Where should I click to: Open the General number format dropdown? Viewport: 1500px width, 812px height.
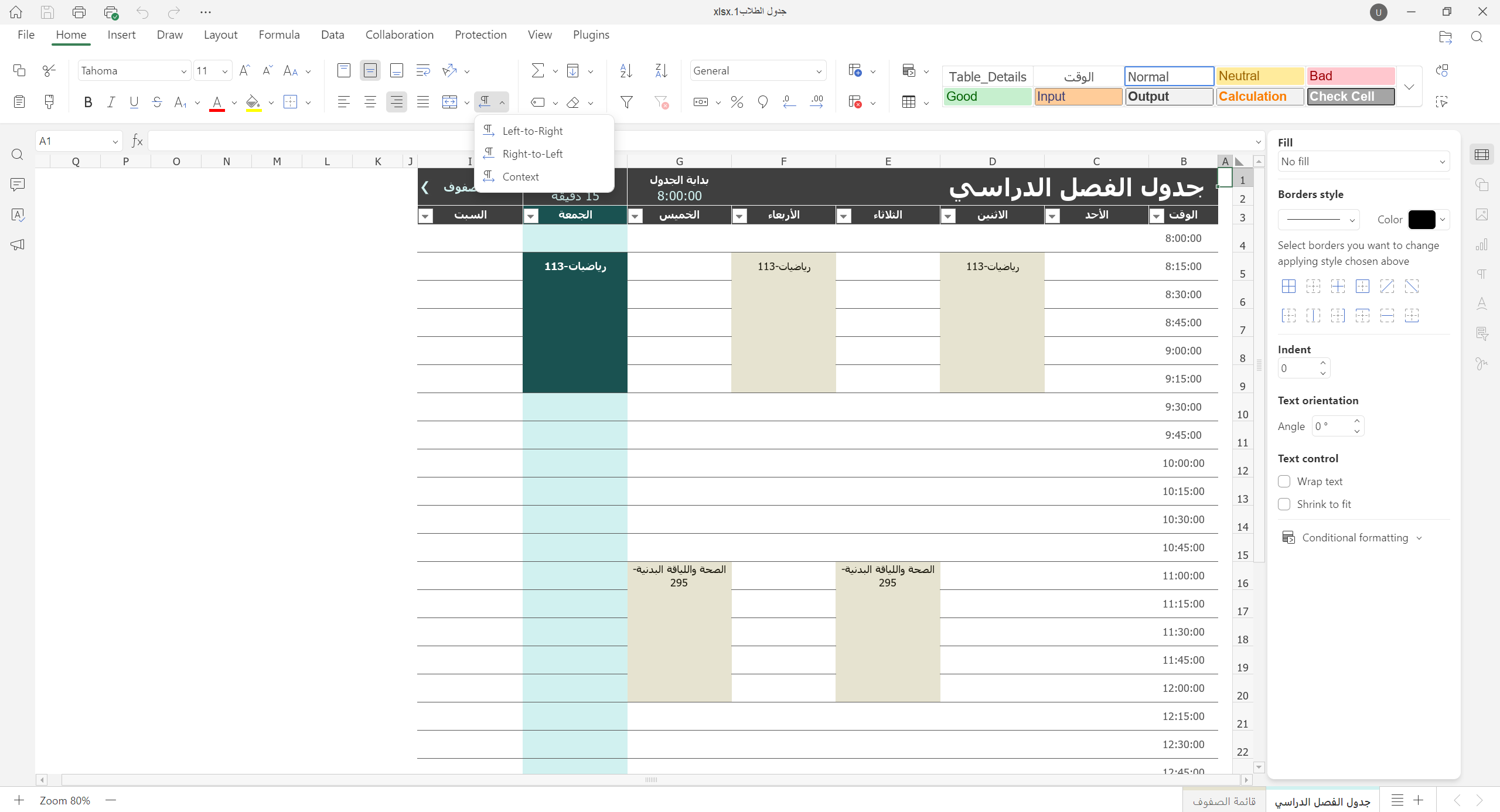point(757,71)
